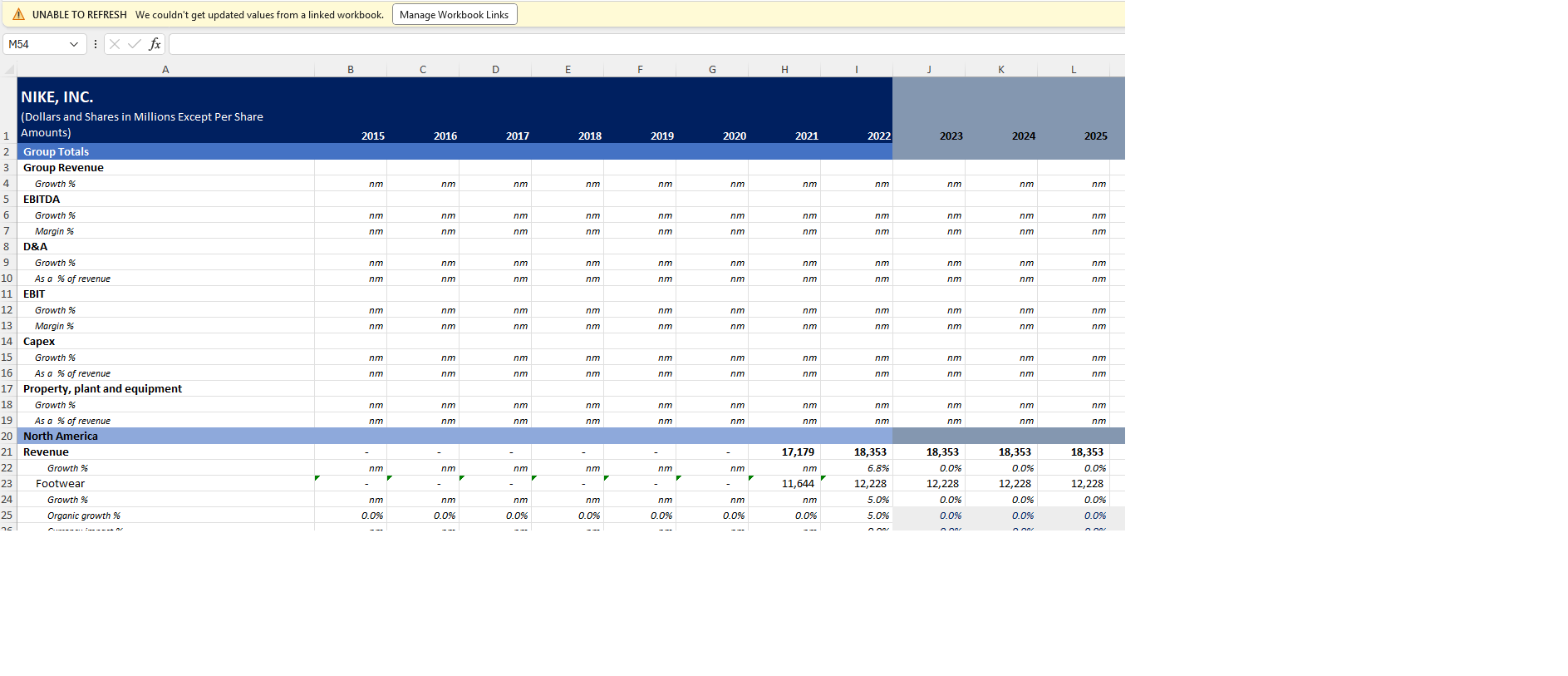This screenshot has height=676, width=1568.
Task: Click the formula bar options dots handle
Action: pyautogui.click(x=96, y=44)
